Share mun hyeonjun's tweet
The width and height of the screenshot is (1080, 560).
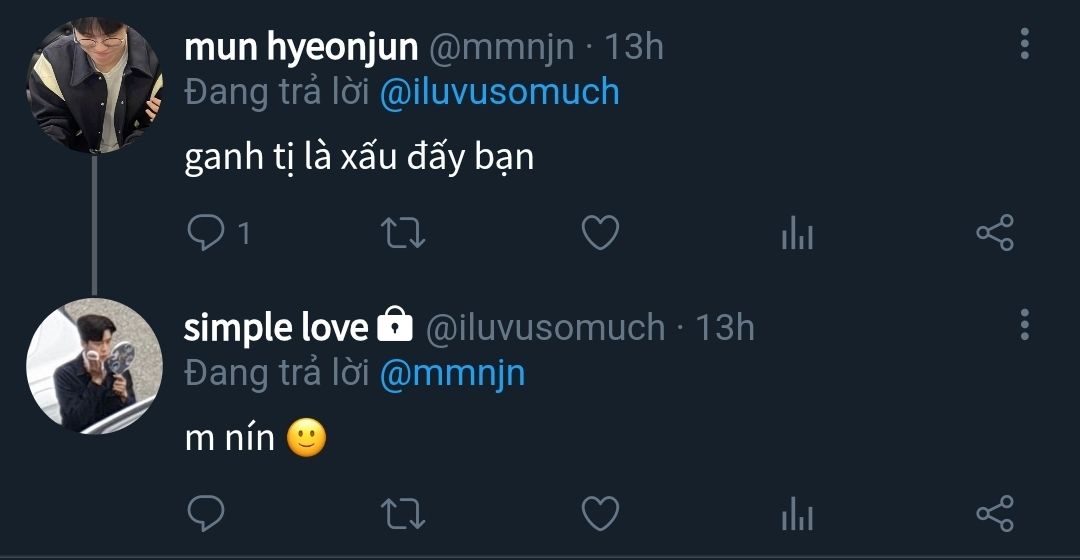(994, 233)
